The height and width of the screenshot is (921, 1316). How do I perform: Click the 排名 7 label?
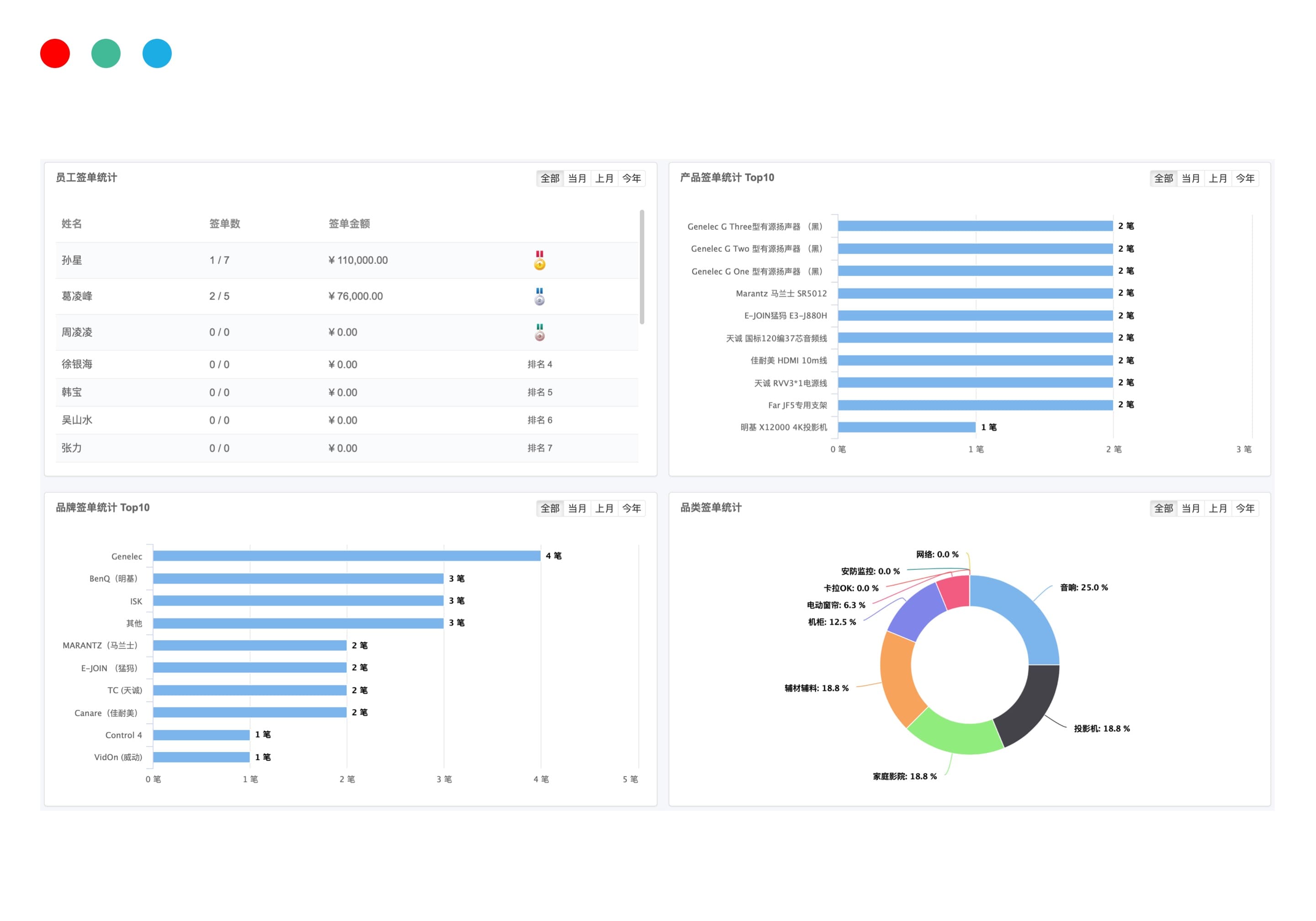tap(540, 448)
